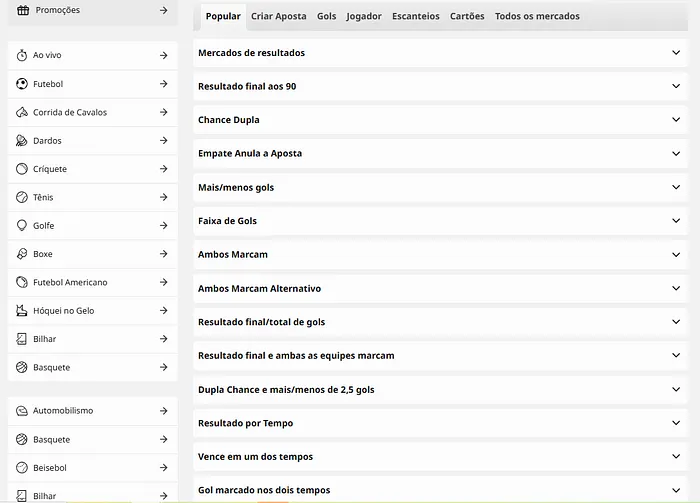Expand Vence em um dos tempos market
Screen dimensions: 700x503
coord(440,456)
